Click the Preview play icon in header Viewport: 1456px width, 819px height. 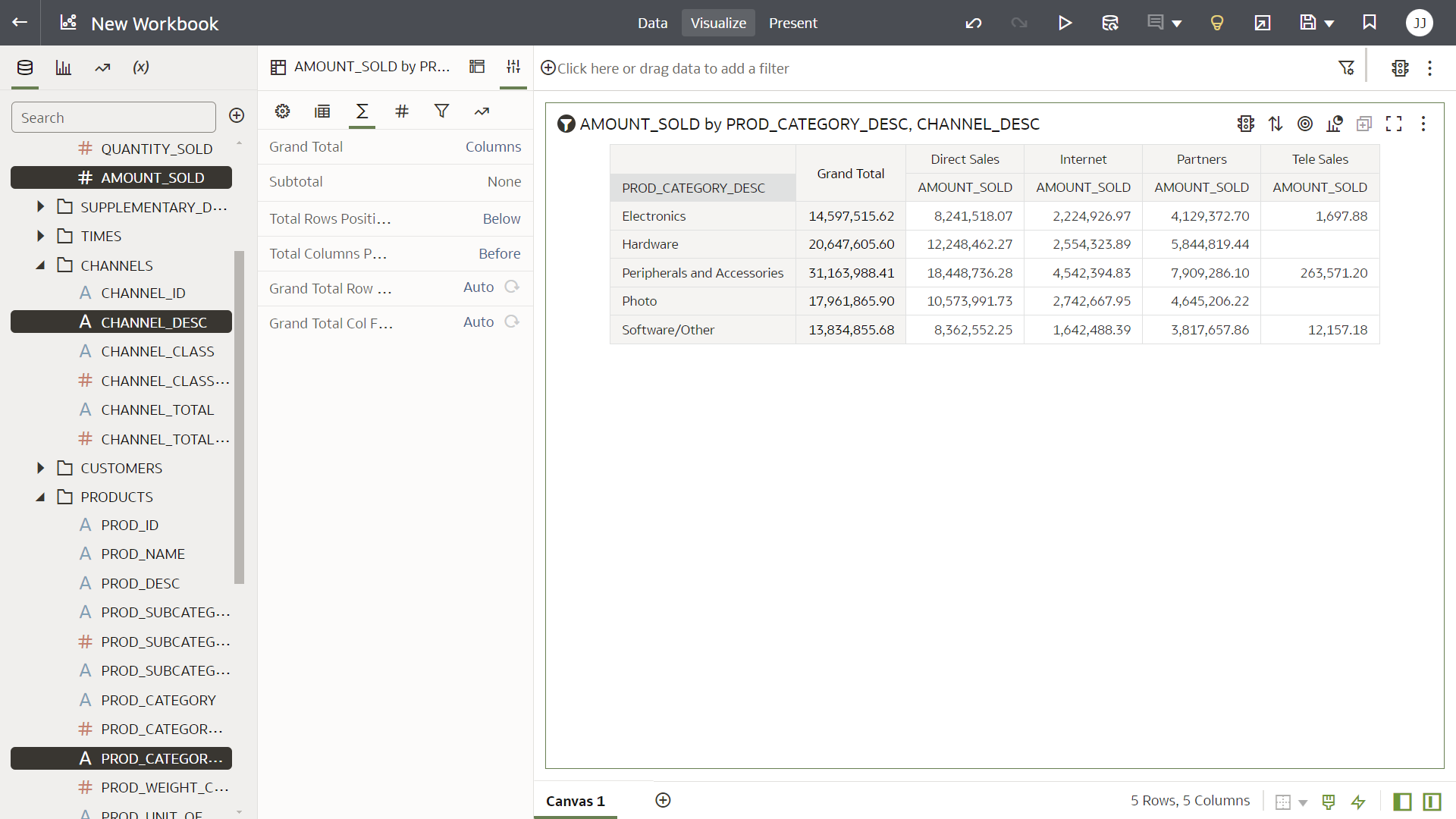[x=1065, y=23]
